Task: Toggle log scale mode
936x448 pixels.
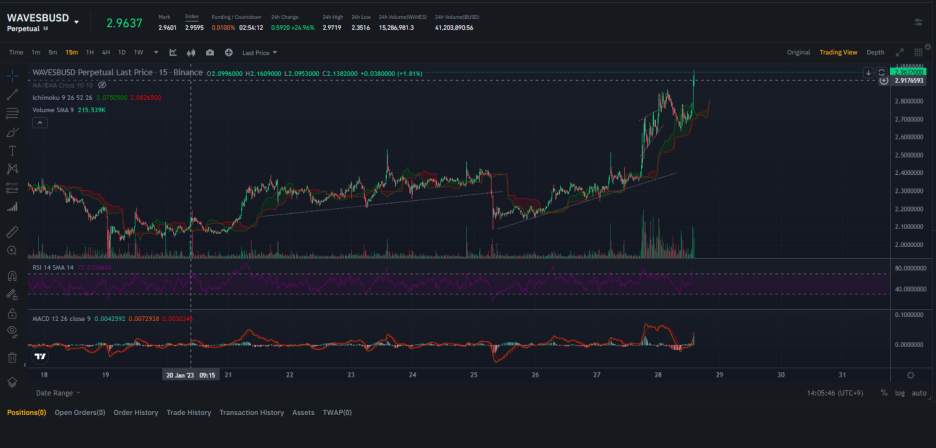Action: (x=899, y=393)
